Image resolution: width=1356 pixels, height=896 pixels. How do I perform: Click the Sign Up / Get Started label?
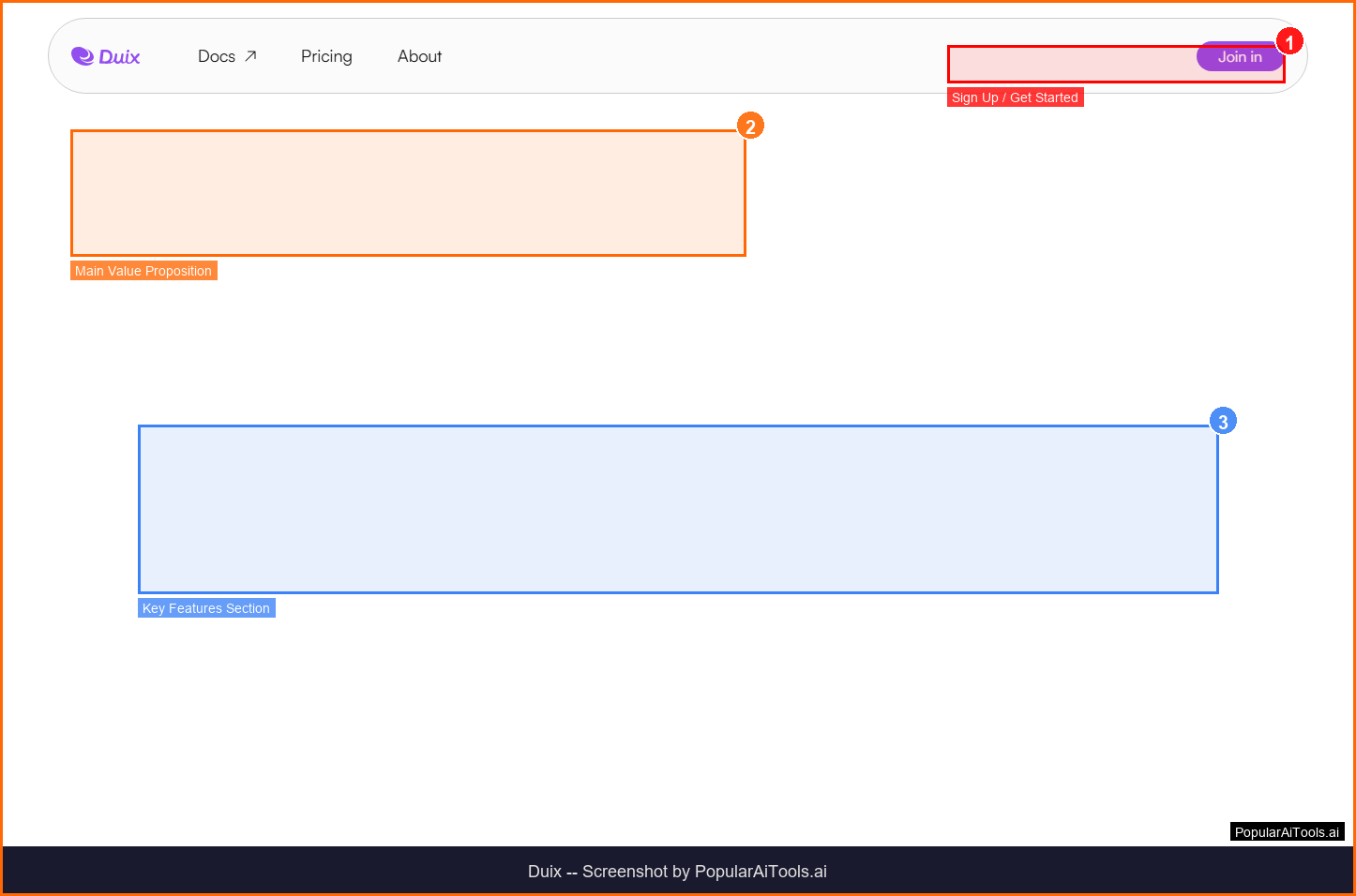tap(1015, 97)
